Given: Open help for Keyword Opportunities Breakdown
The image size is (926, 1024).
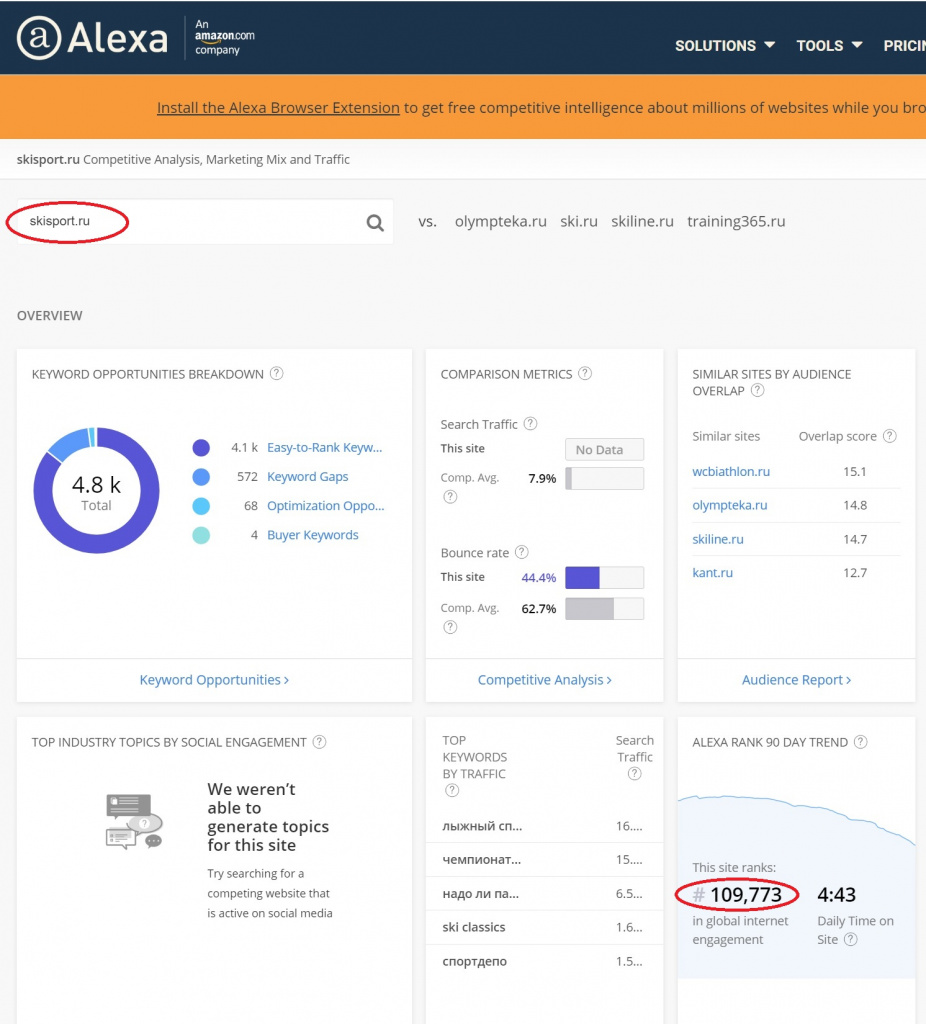Looking at the screenshot, I should tap(277, 374).
